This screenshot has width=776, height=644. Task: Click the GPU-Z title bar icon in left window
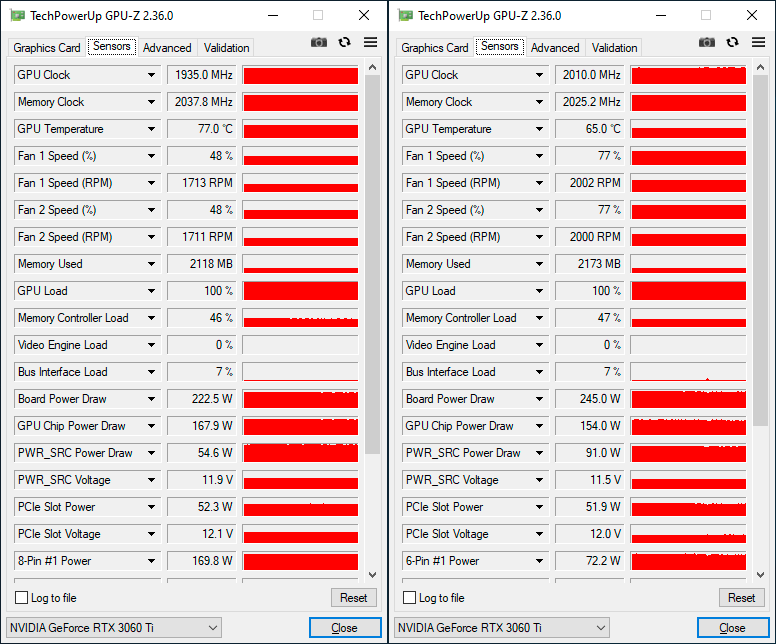16,15
